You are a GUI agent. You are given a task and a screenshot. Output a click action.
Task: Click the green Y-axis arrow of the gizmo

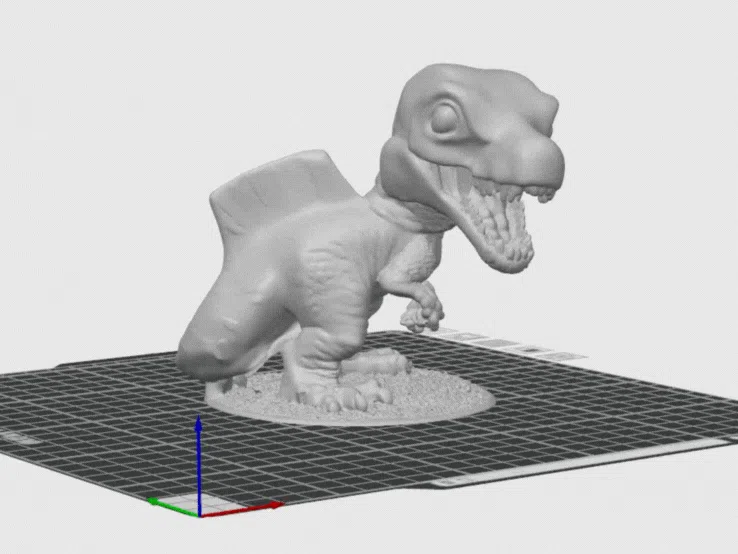tap(173, 507)
